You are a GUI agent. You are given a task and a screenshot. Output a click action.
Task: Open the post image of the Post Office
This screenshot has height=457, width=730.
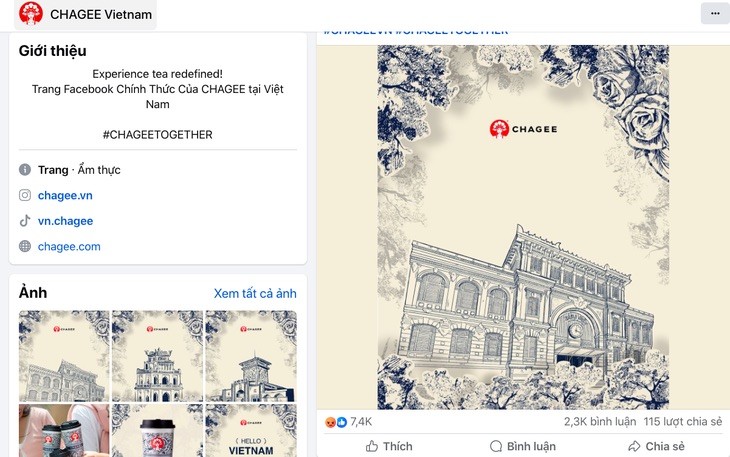point(523,227)
